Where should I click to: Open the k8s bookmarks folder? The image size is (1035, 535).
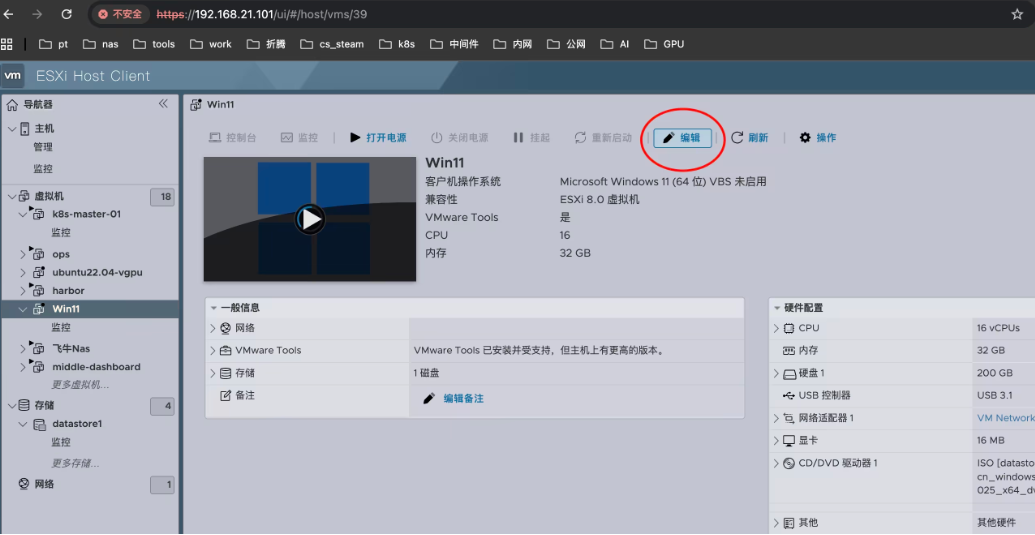click(397, 44)
